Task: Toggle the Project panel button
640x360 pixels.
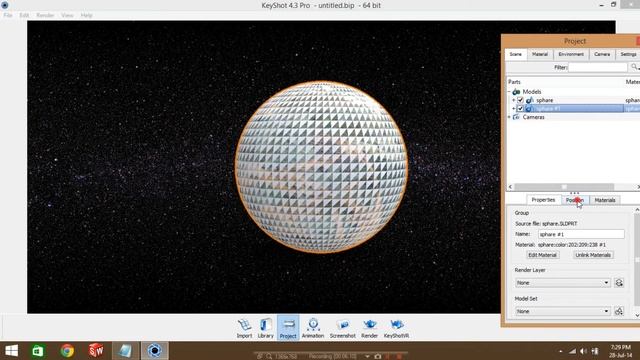Action: click(288, 328)
